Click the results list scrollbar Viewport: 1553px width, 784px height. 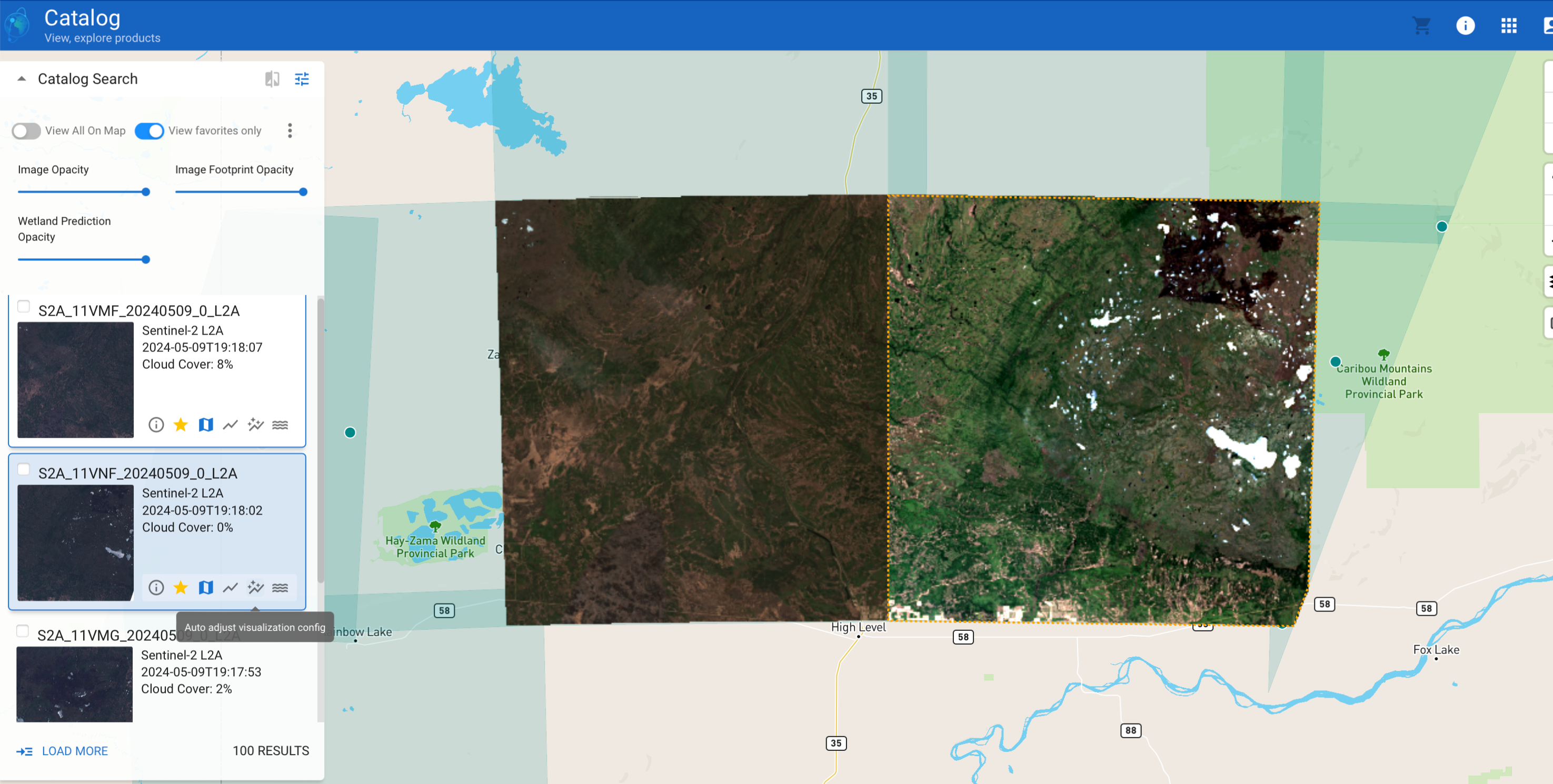pyautogui.click(x=321, y=440)
